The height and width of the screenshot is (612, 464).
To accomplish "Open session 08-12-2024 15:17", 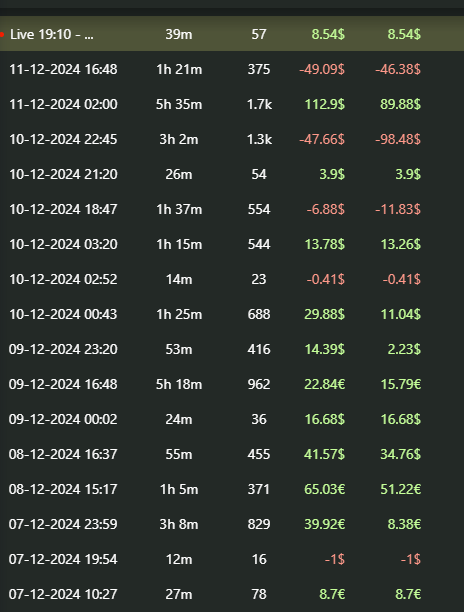I will tap(232, 489).
